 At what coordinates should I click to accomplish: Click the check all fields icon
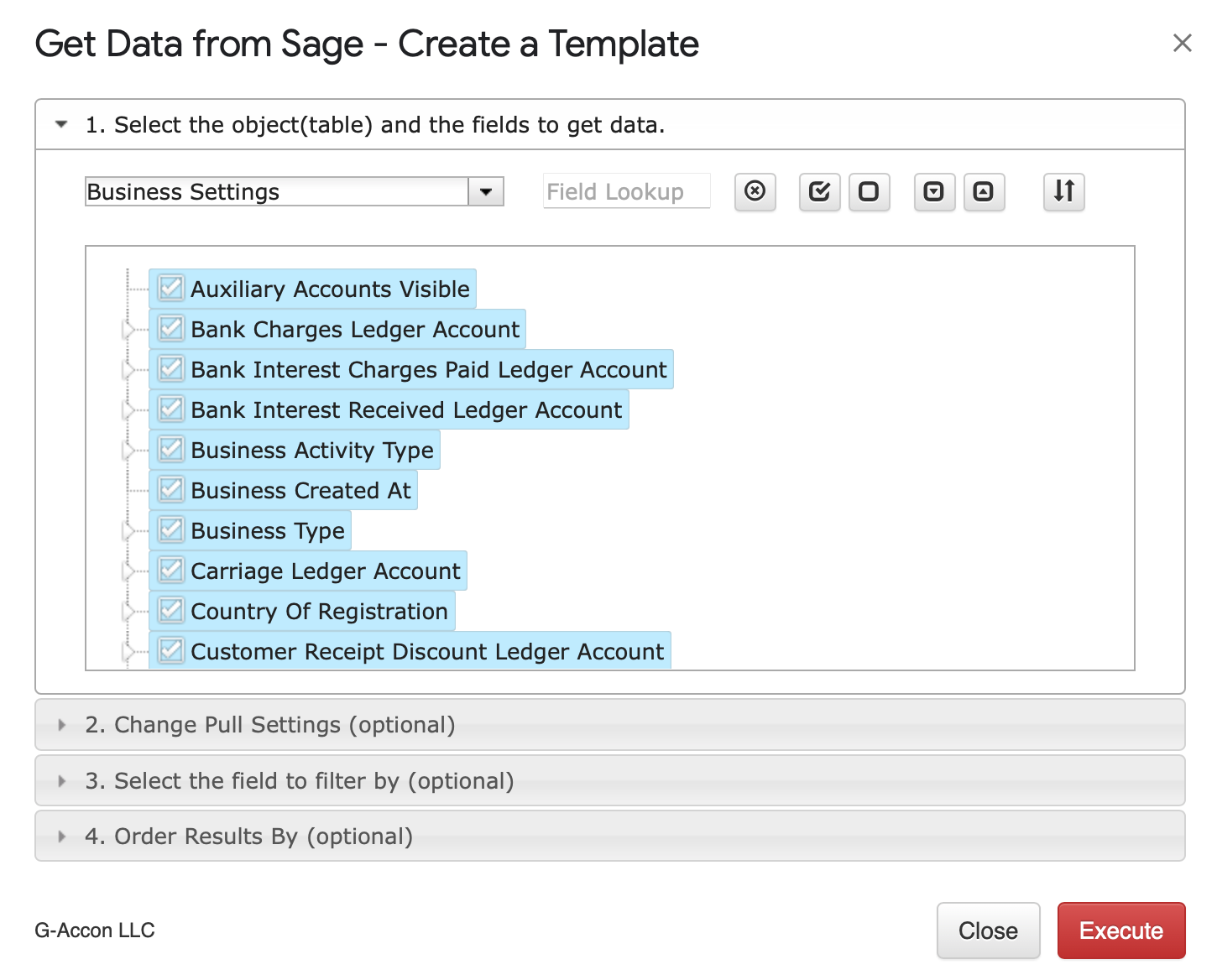(819, 191)
